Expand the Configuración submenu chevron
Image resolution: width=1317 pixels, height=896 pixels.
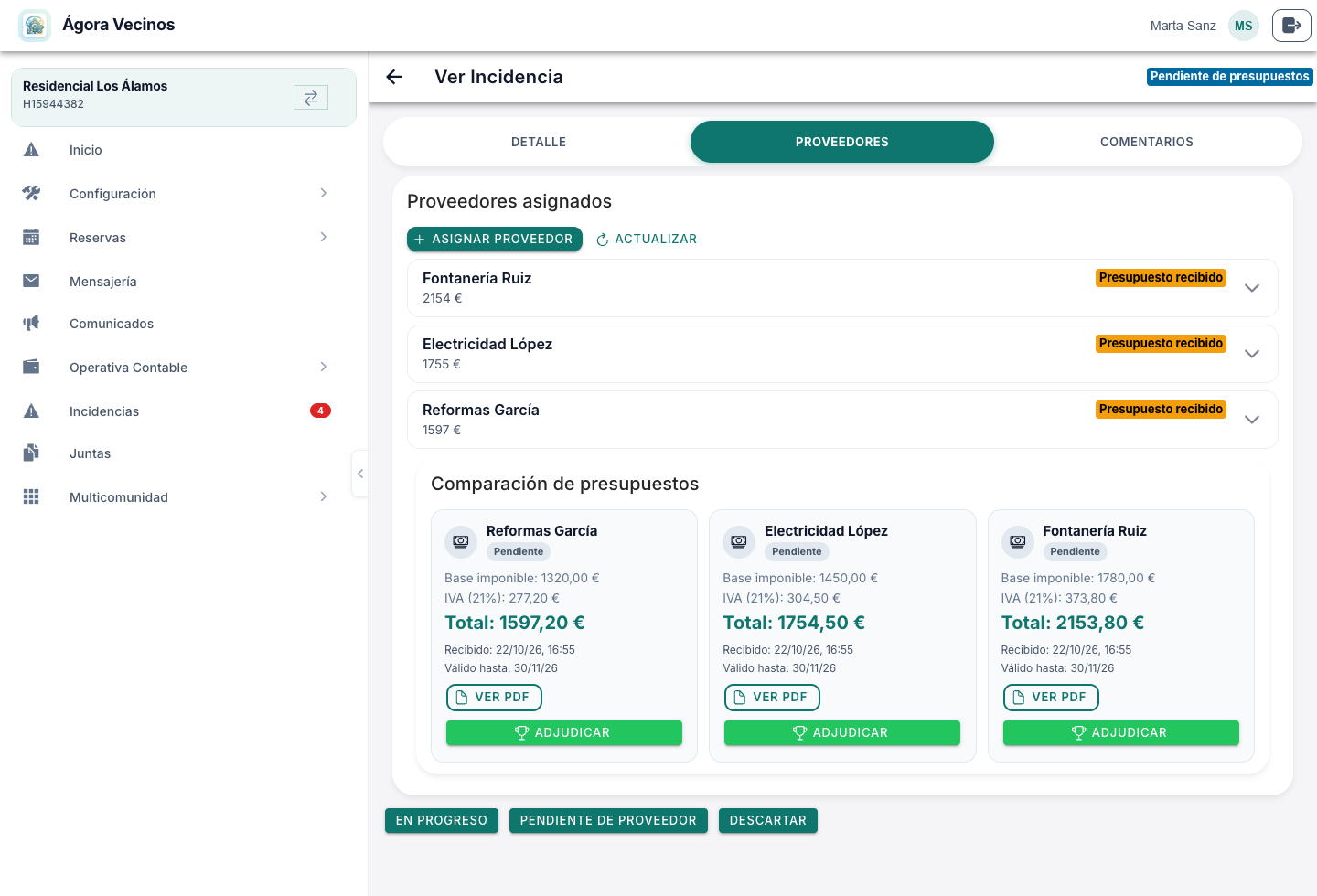(324, 193)
